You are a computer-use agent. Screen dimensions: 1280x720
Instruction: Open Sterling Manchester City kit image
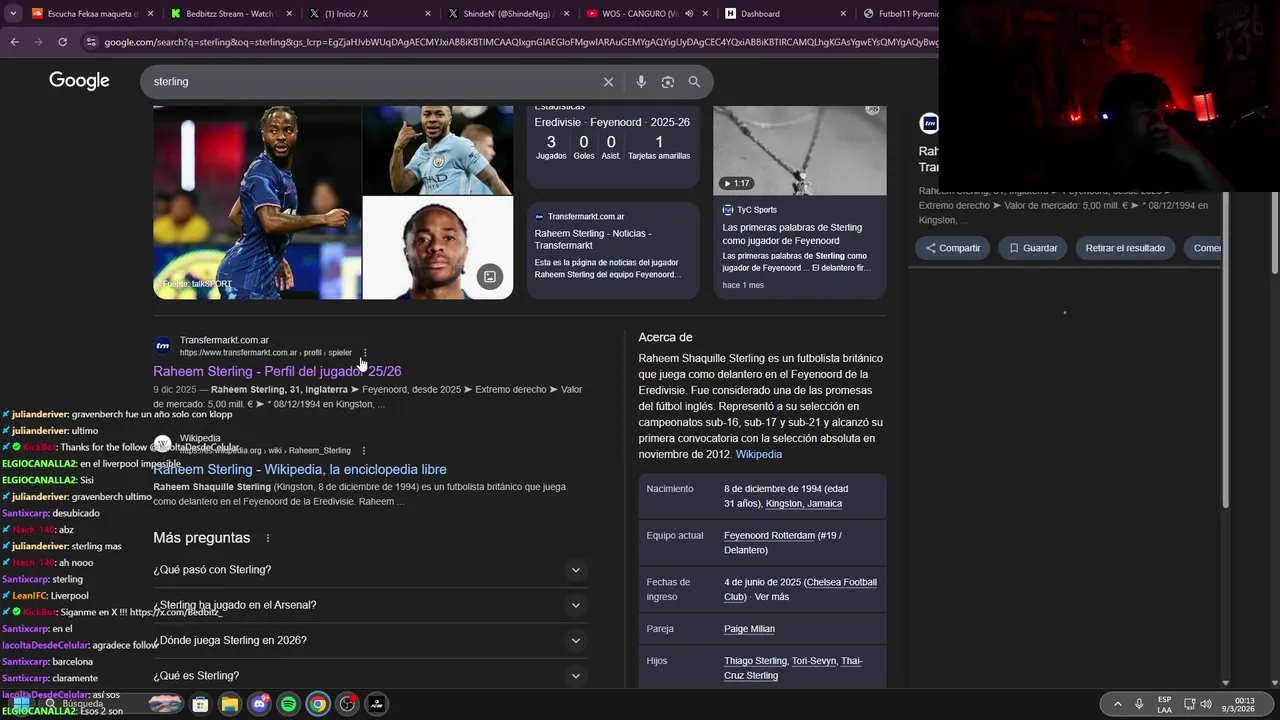(438, 150)
